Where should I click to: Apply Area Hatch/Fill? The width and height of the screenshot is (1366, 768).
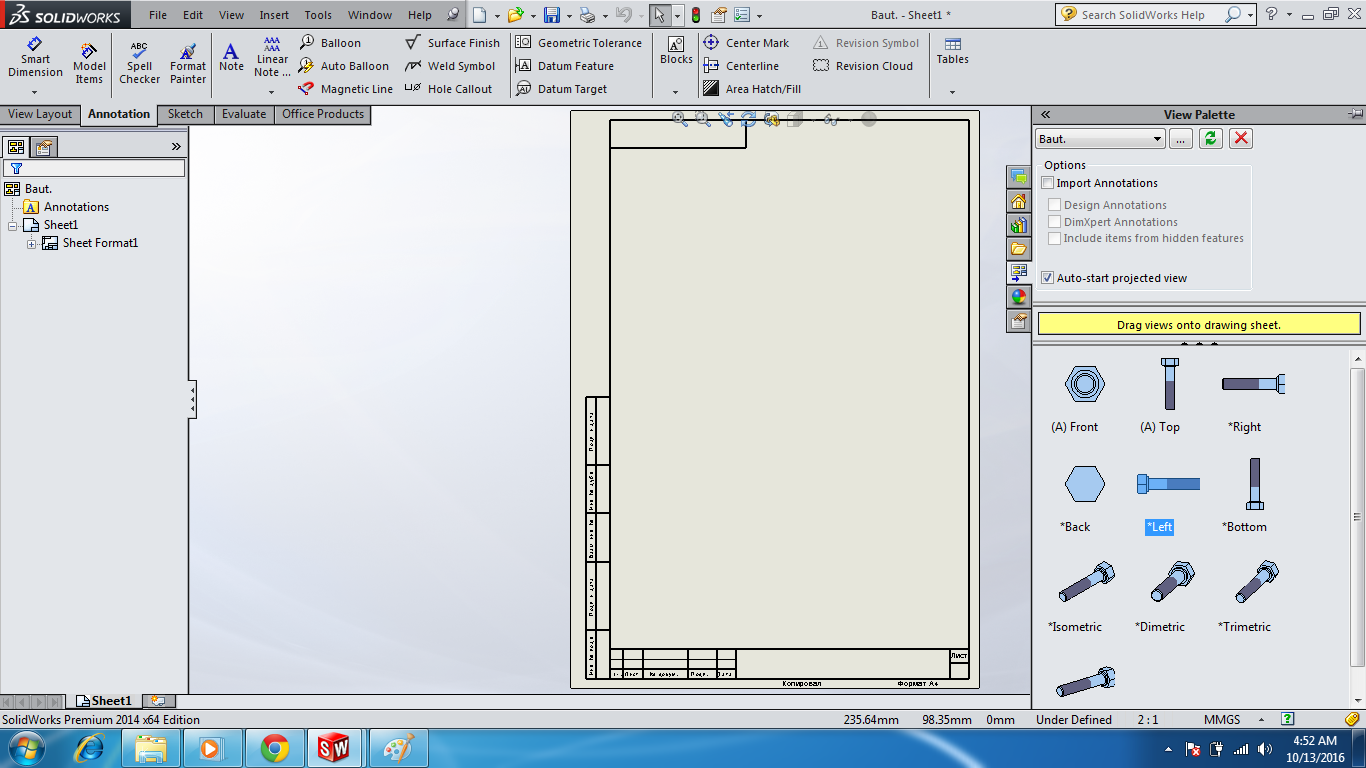[x=752, y=89]
